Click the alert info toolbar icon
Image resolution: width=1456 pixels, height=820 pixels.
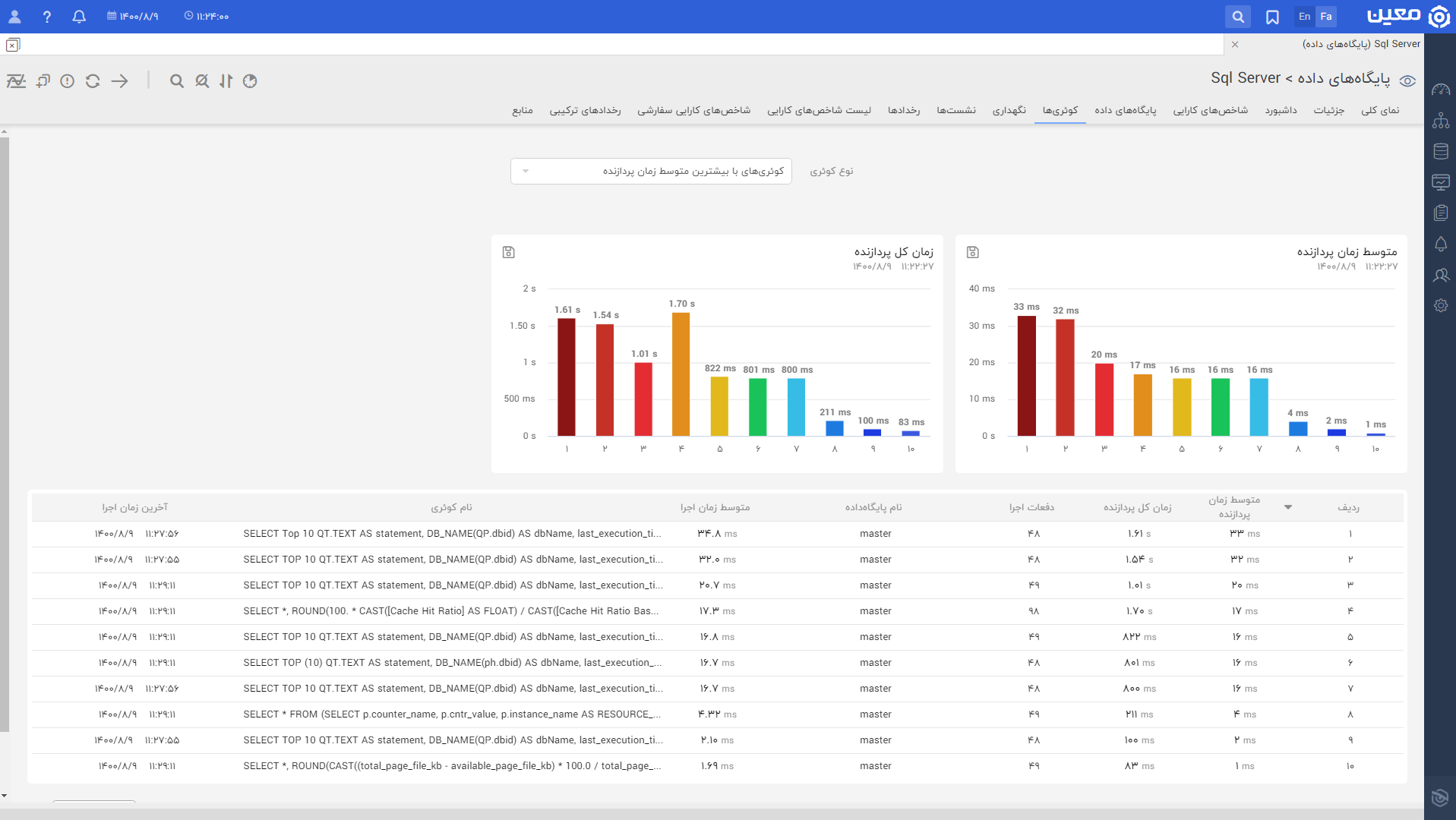pyautogui.click(x=68, y=80)
